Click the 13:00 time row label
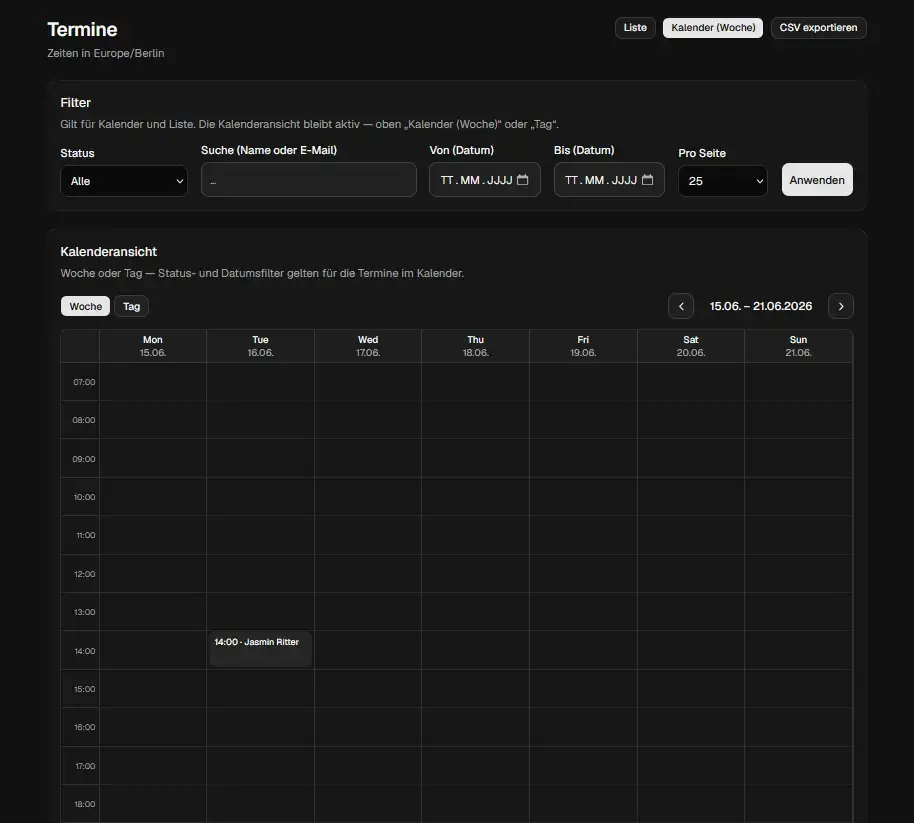Screen dimensions: 914x823 point(85,612)
